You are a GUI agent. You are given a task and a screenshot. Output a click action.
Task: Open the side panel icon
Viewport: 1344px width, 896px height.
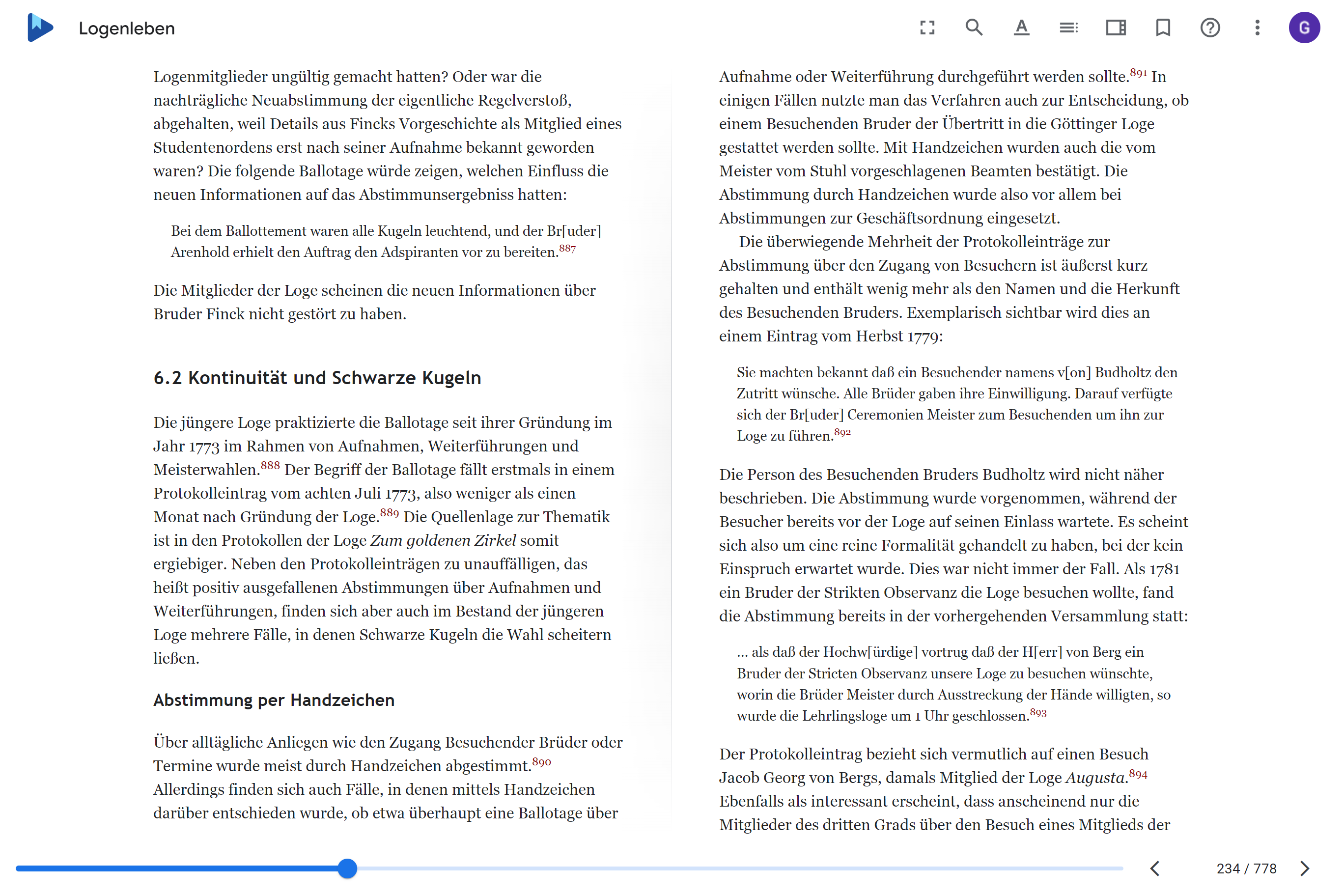pyautogui.click(x=1116, y=28)
